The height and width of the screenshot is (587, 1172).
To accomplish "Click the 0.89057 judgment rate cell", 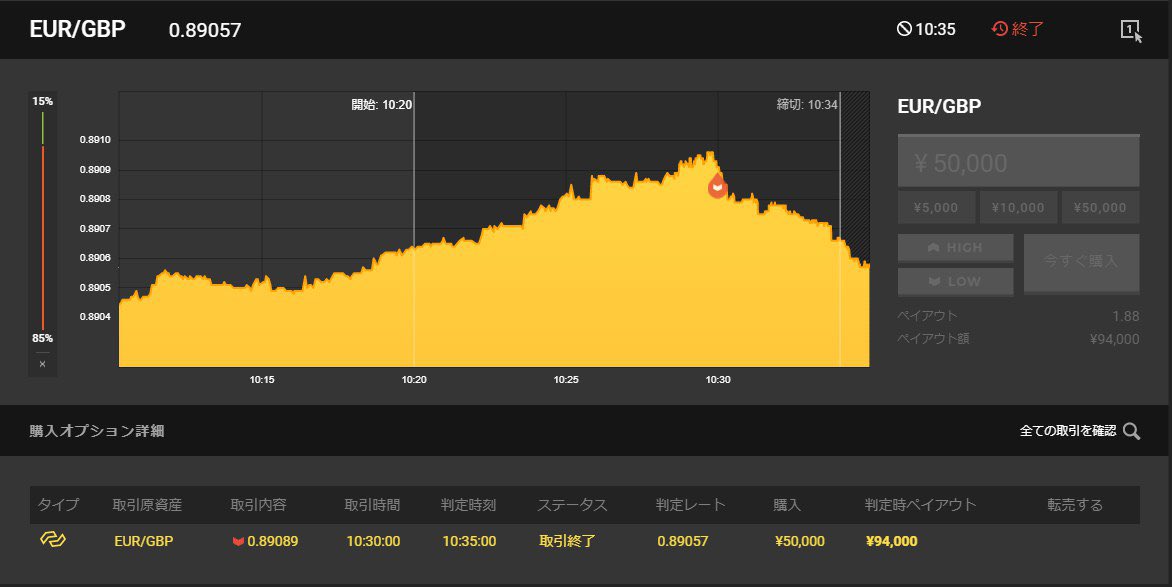I will (682, 541).
